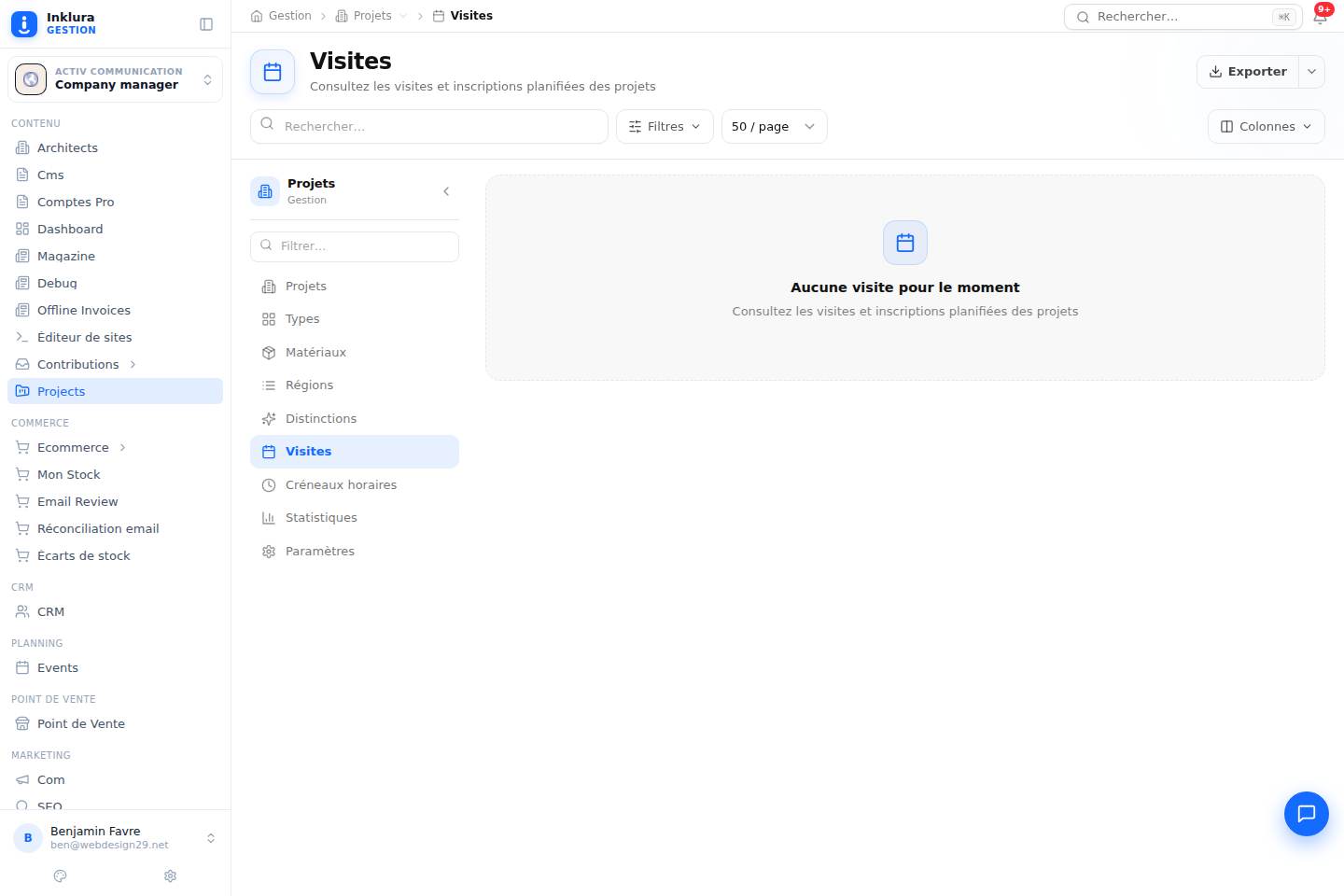Go to Gestion breadcrumb

point(281,16)
